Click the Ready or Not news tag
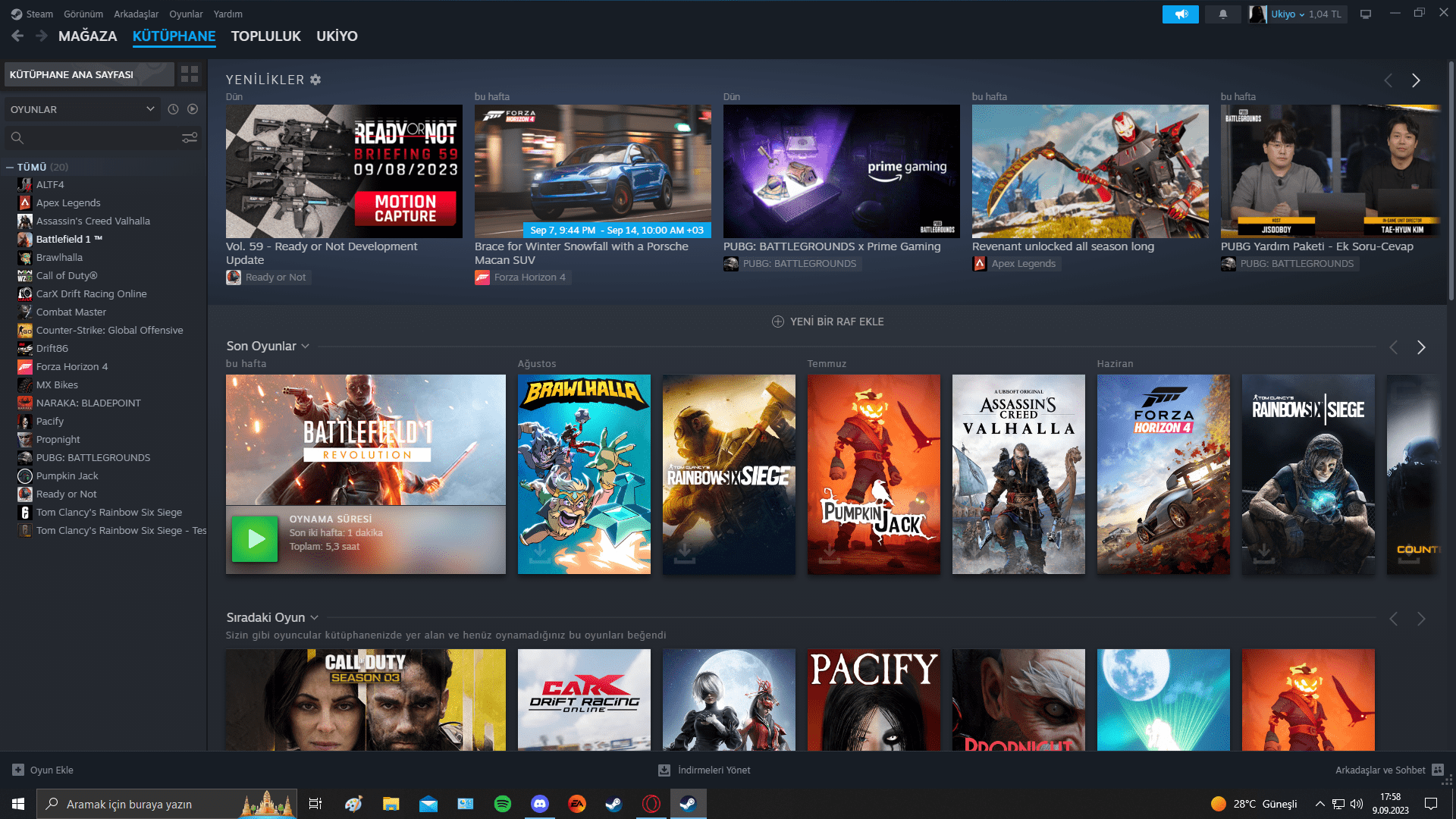Screen dimensions: 1456x819 pyautogui.click(x=268, y=278)
